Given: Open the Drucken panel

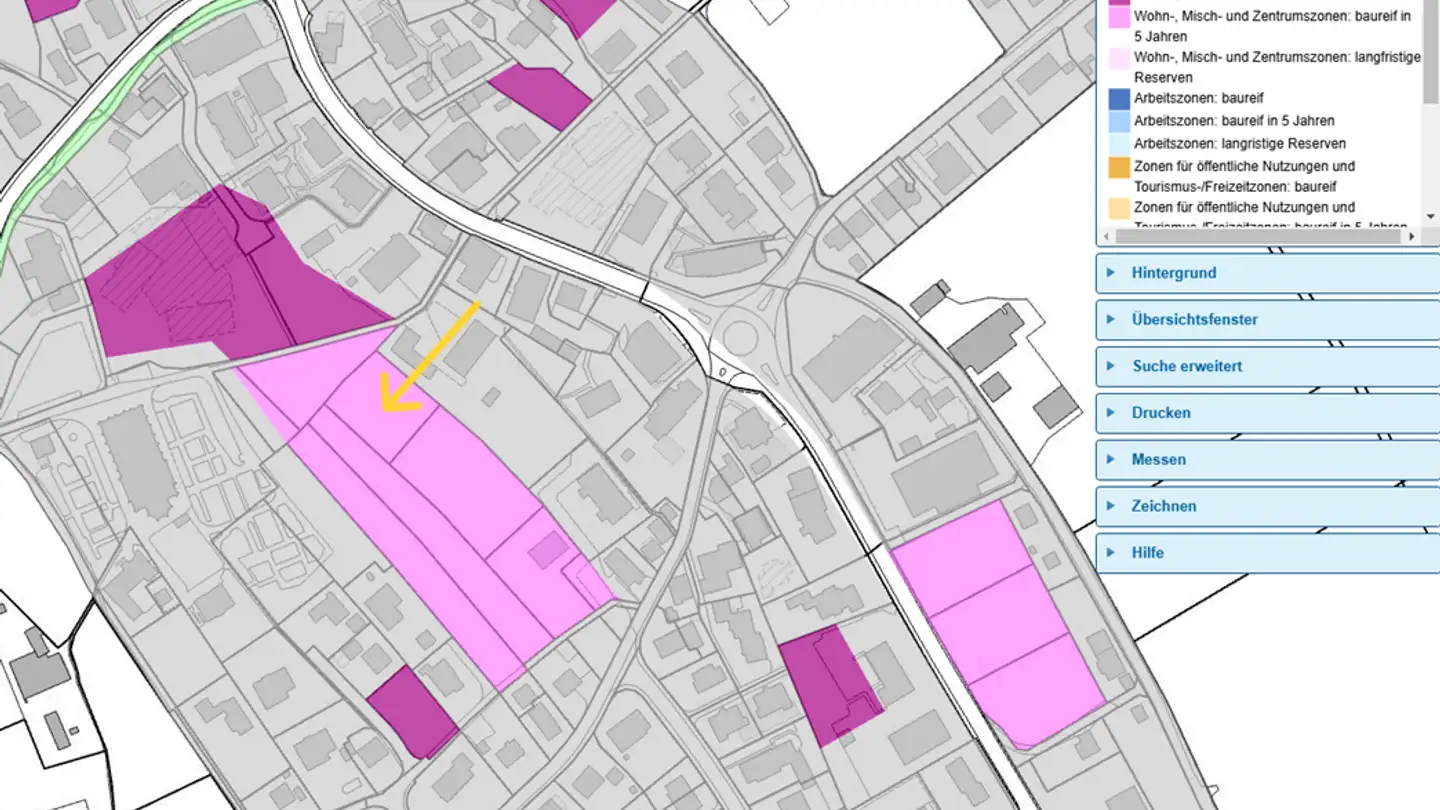Looking at the screenshot, I should [x=1160, y=413].
